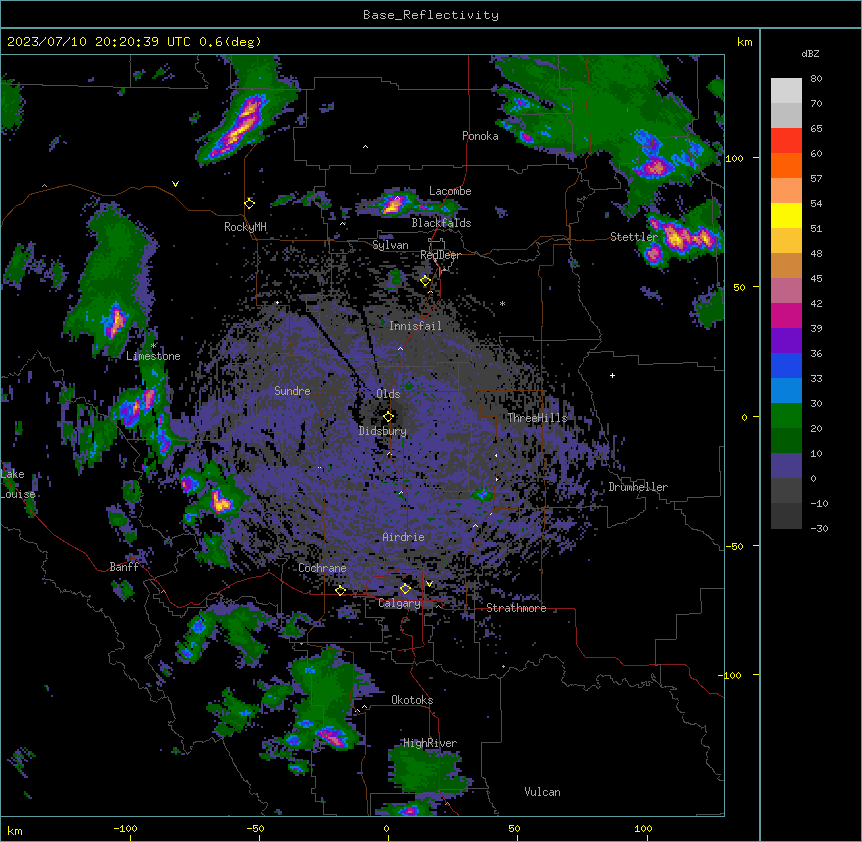Click the Sundre label
This screenshot has width=862, height=842.
click(292, 391)
